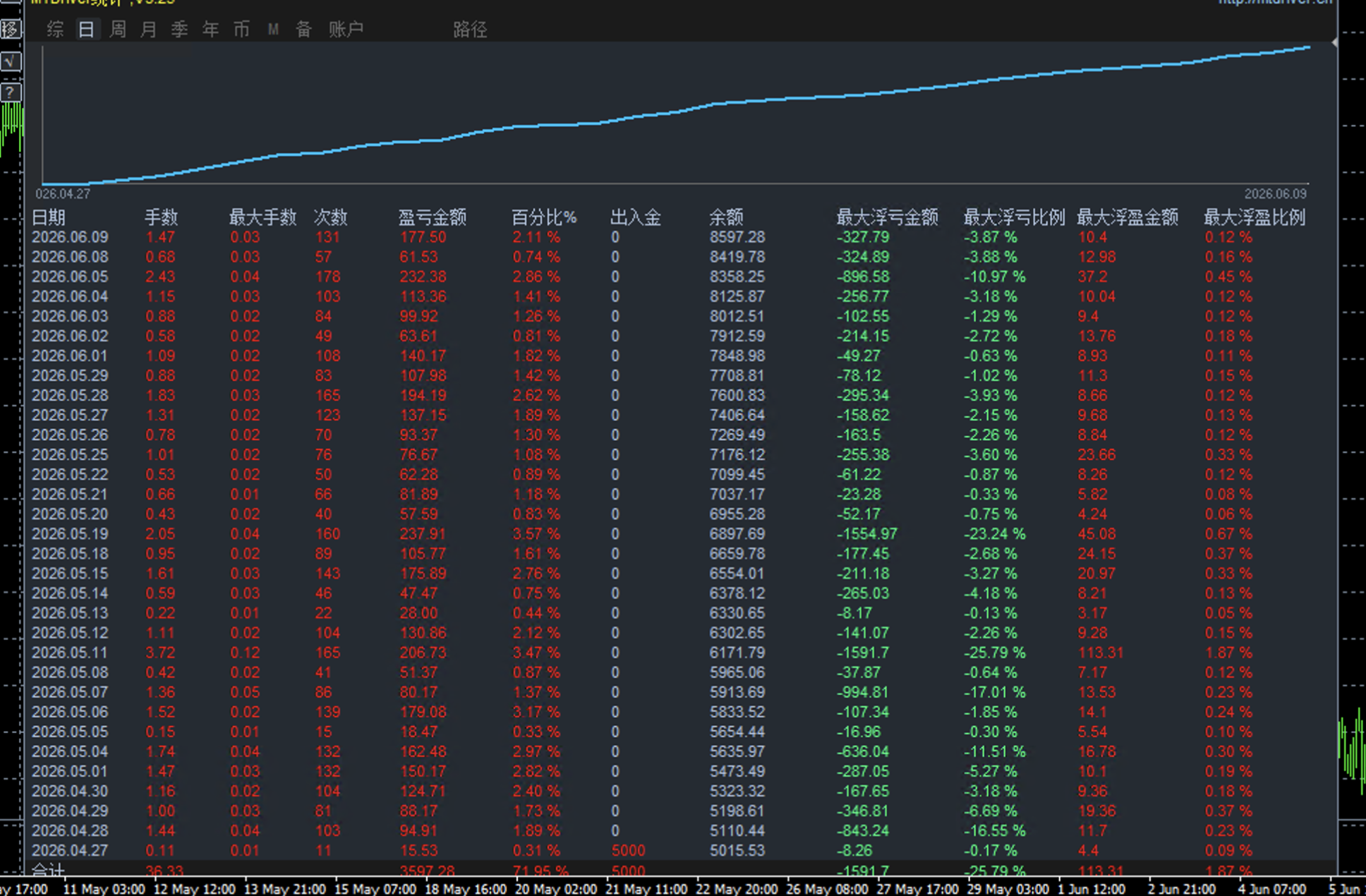Click the 余额 column header
The image size is (1366, 896).
tap(726, 217)
